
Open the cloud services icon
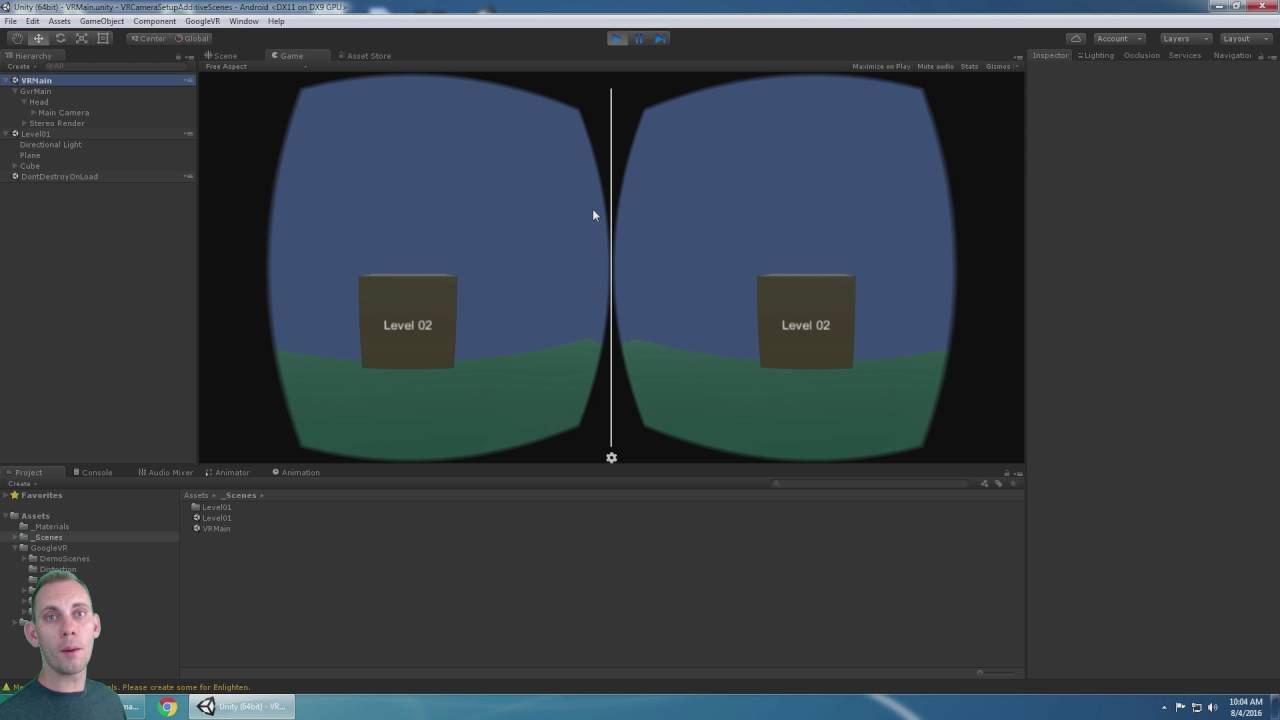(x=1075, y=38)
